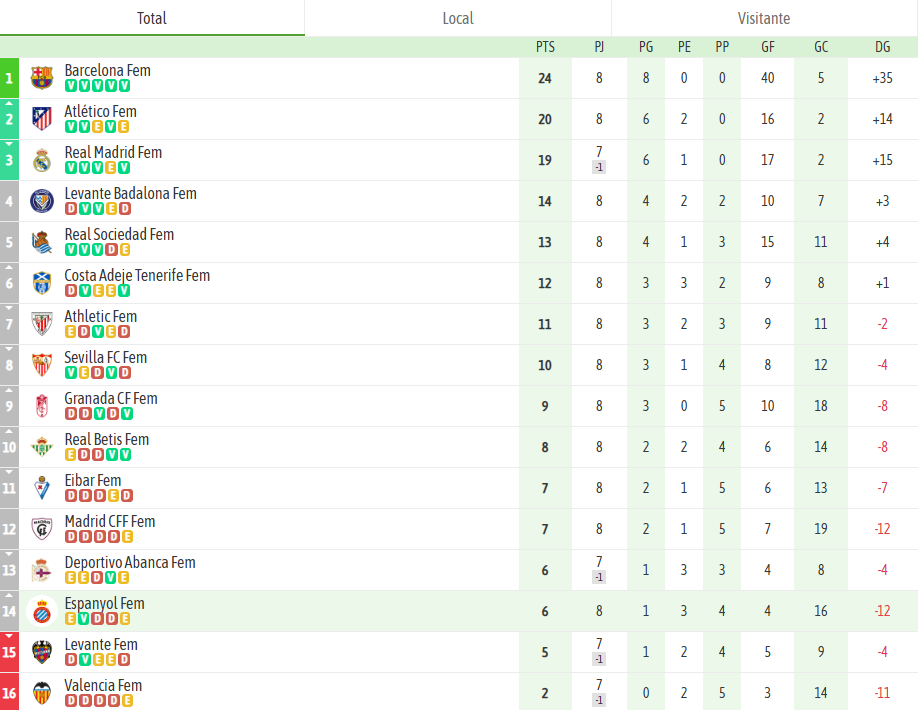
Task: Click the Valencia Fem club crest
Action: (x=41, y=693)
